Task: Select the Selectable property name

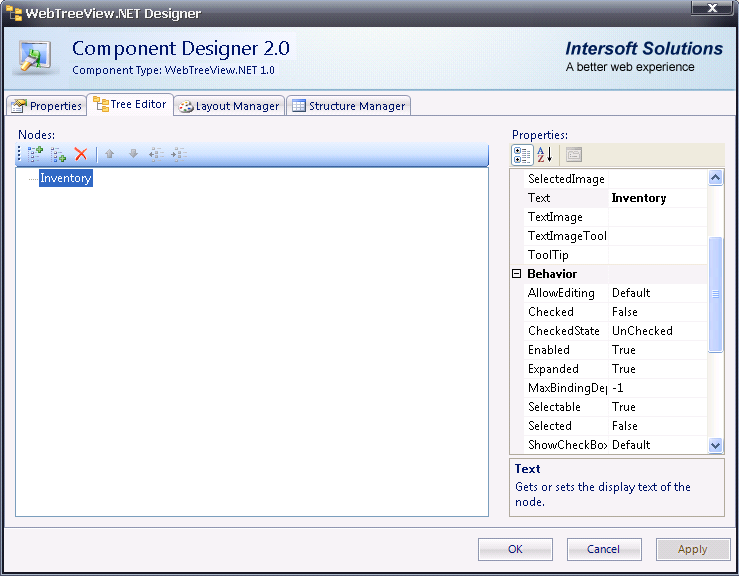Action: (x=554, y=407)
